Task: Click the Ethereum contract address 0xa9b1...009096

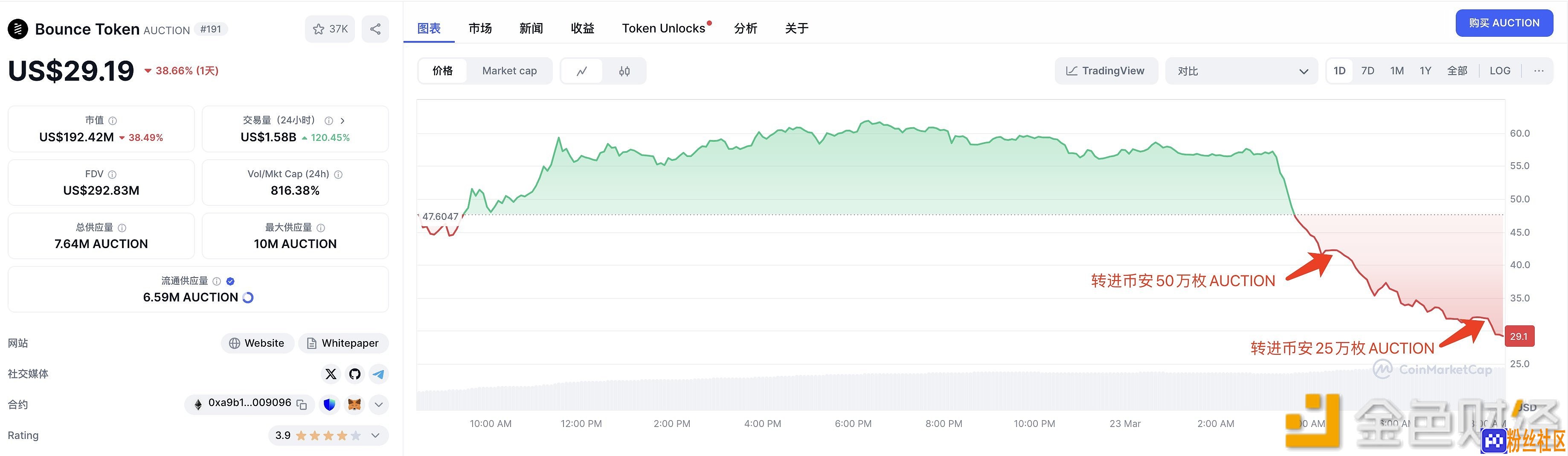Action: click(x=250, y=403)
